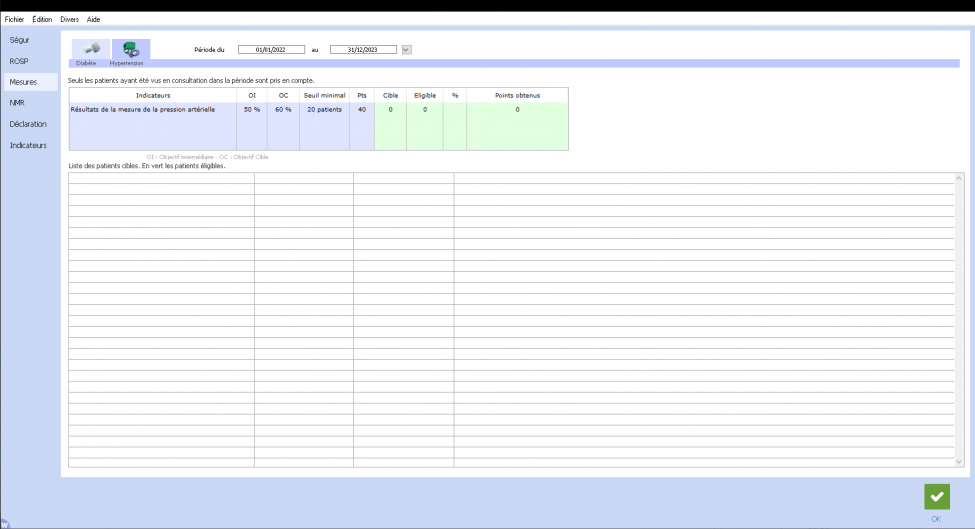
Task: Click the Points obtenus column header
Action: 517,95
